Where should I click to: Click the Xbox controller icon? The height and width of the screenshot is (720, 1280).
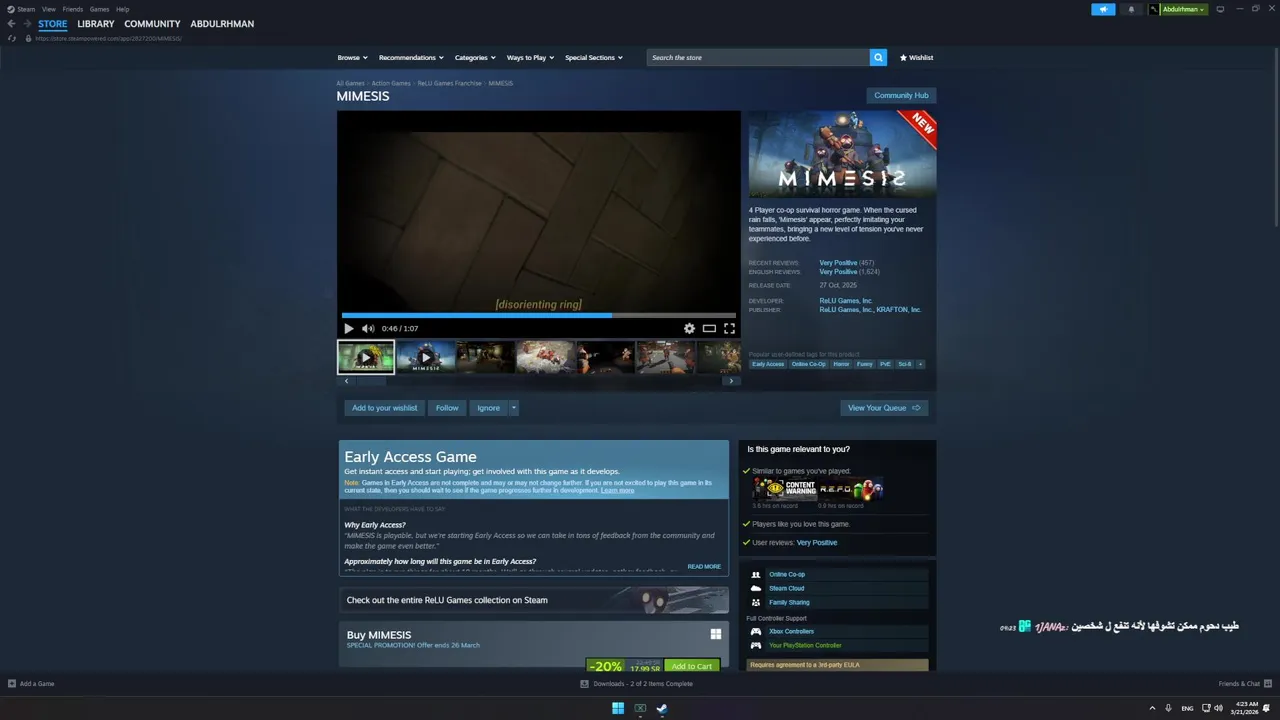point(756,632)
